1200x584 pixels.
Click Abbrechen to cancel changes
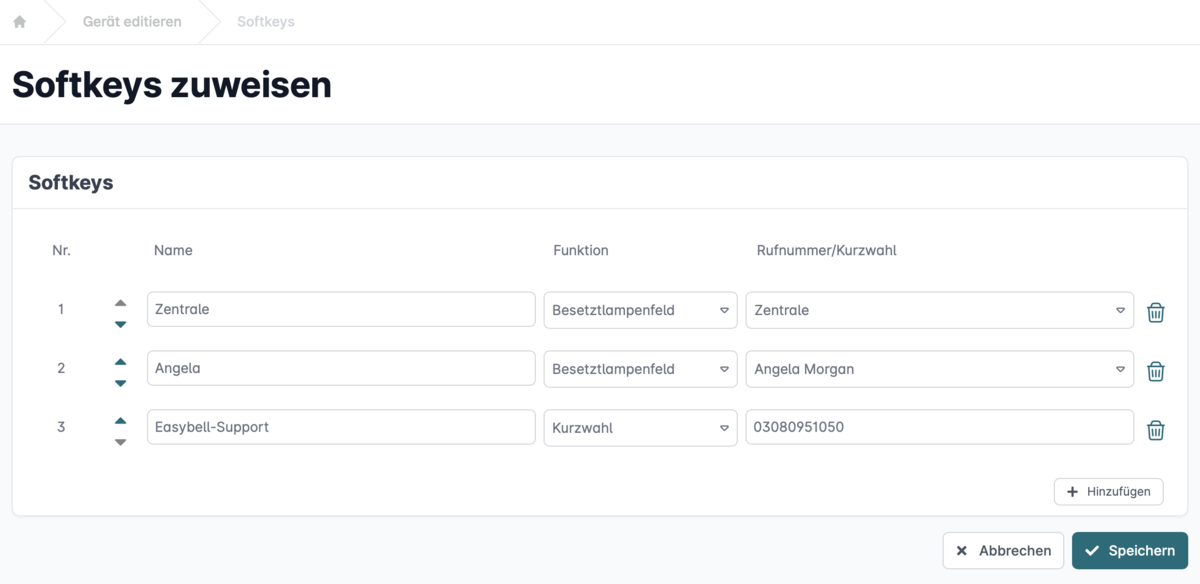click(1003, 550)
